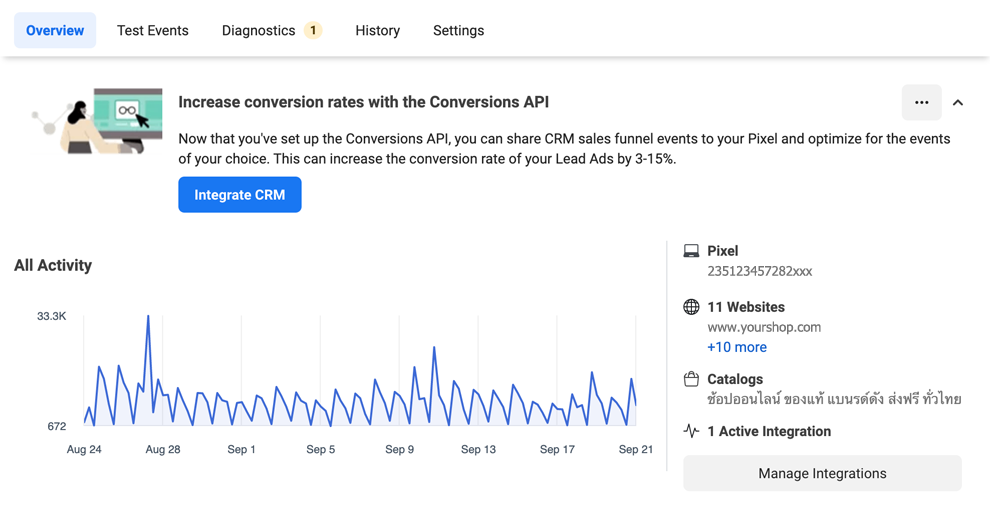Open the History tab
The height and width of the screenshot is (530, 990).
377,31
